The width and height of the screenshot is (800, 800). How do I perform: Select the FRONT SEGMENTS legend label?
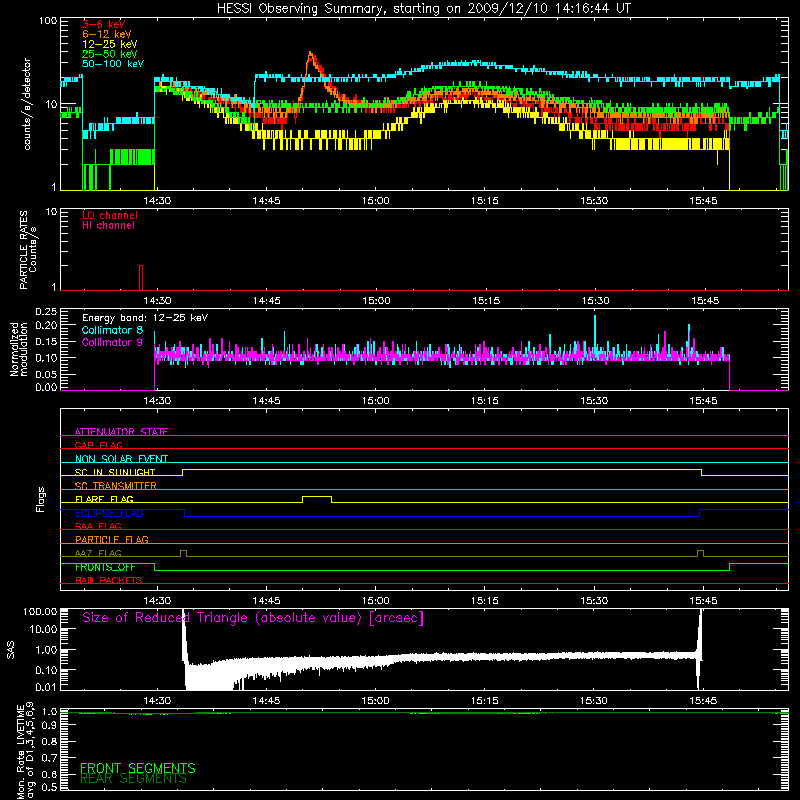point(138,768)
